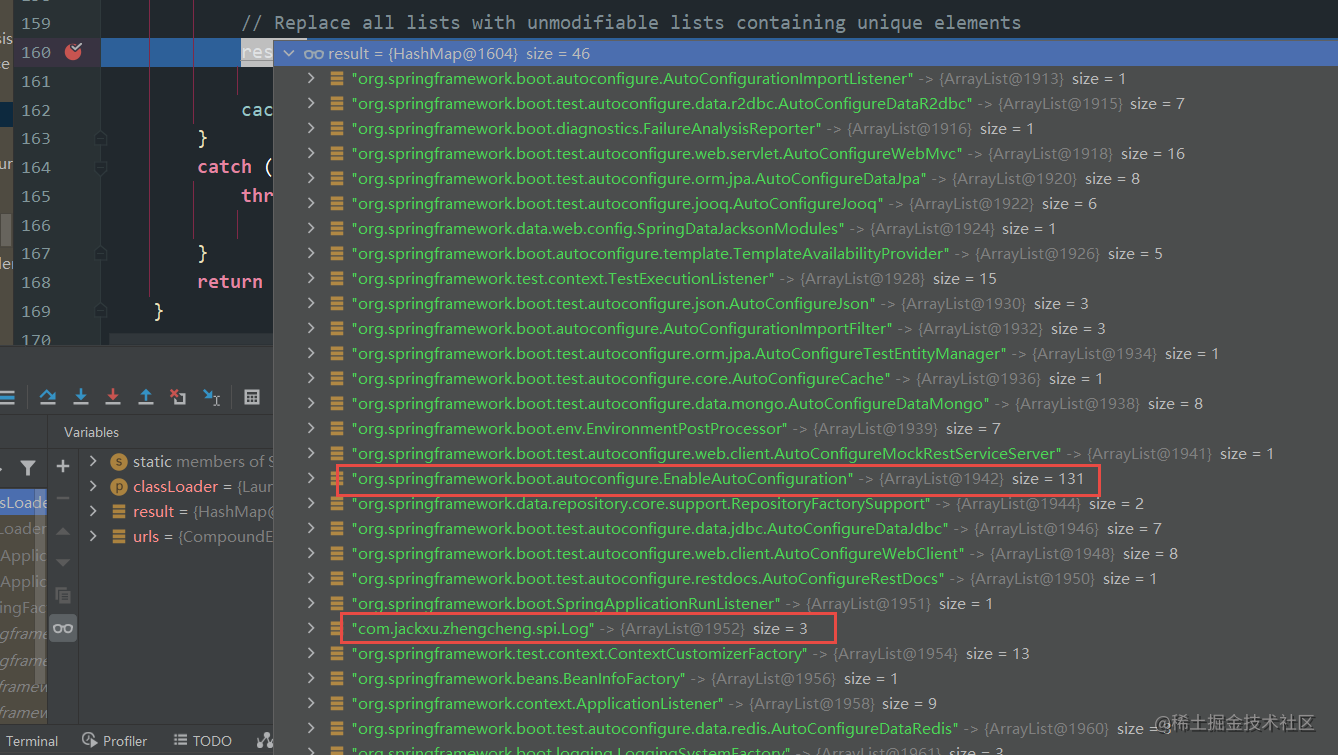Select the AutoConfigureDataJpa map entry
Screen dimensions: 1338x755
point(733,178)
